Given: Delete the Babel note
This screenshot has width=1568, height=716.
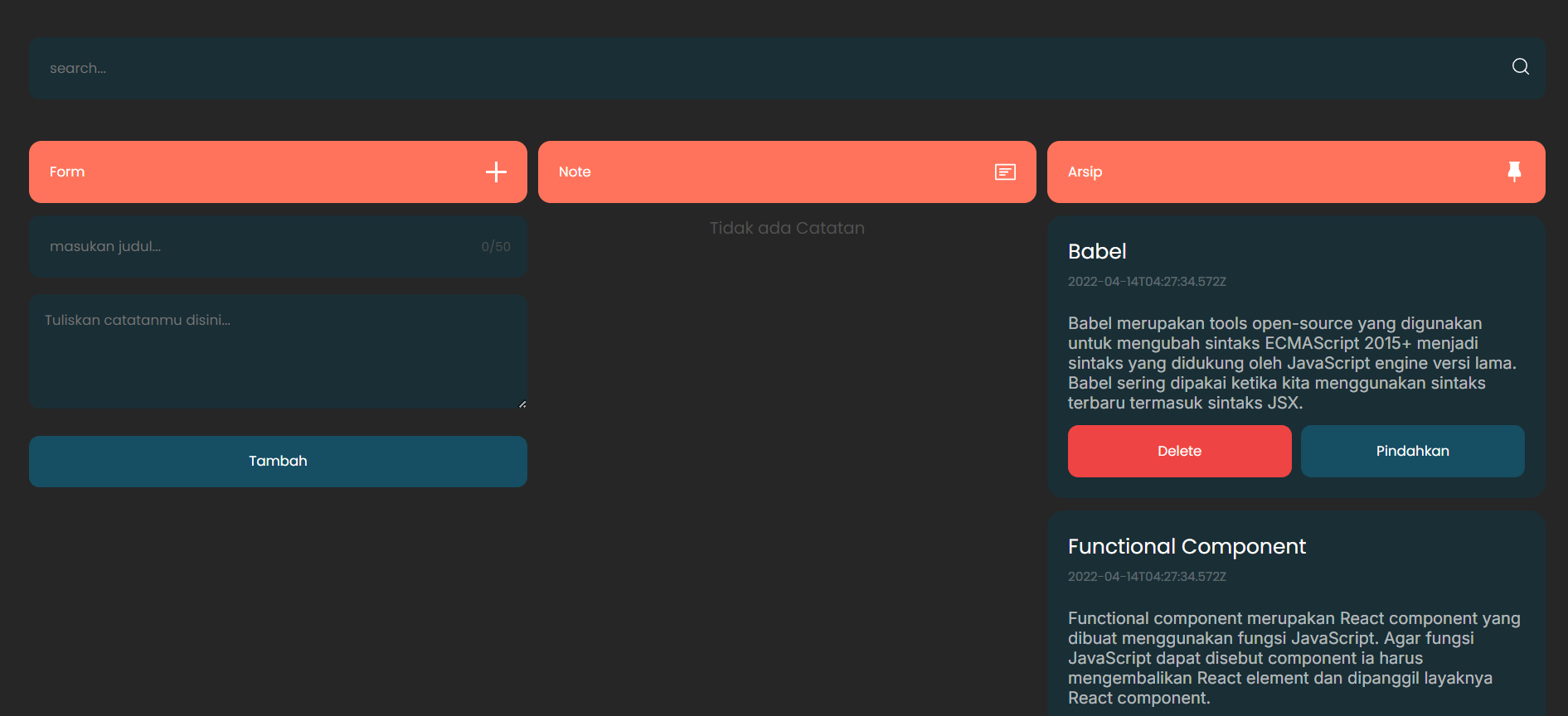Looking at the screenshot, I should click(x=1179, y=451).
